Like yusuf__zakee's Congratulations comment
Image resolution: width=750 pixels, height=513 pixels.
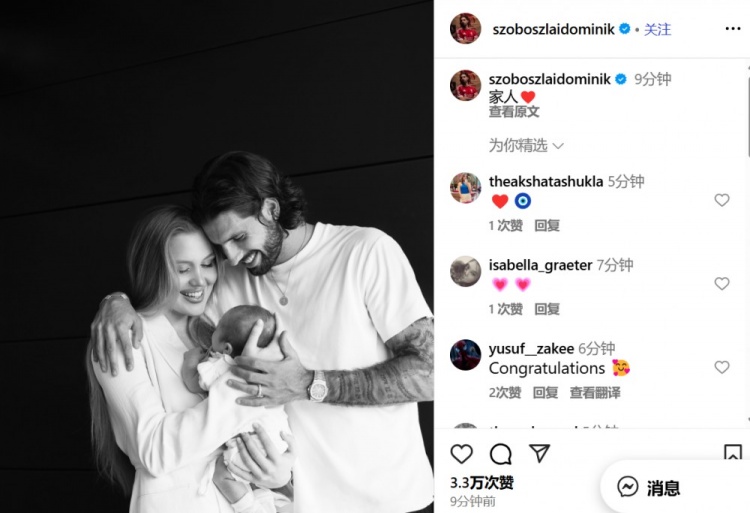(x=722, y=367)
